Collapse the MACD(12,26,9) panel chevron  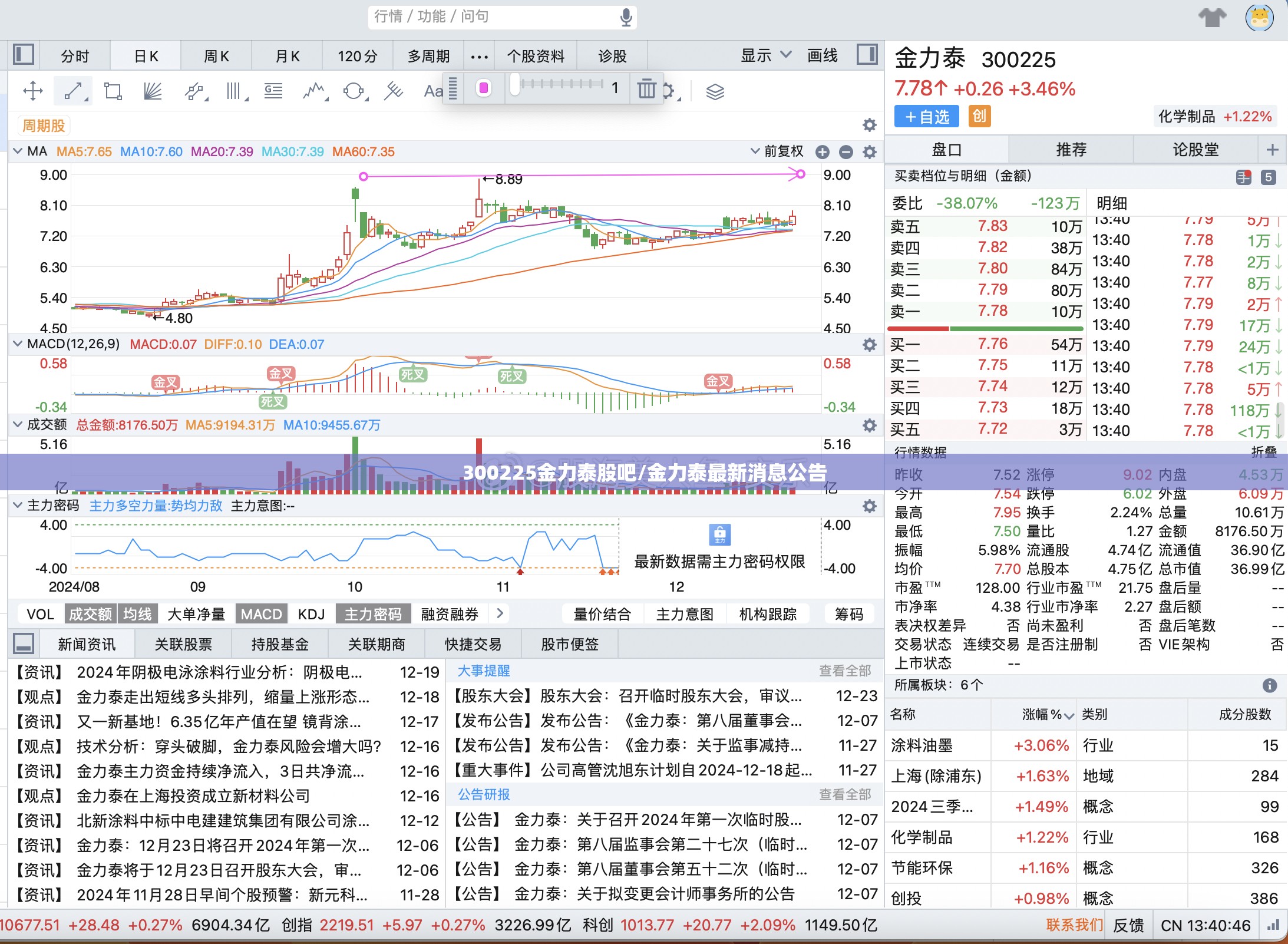click(18, 344)
